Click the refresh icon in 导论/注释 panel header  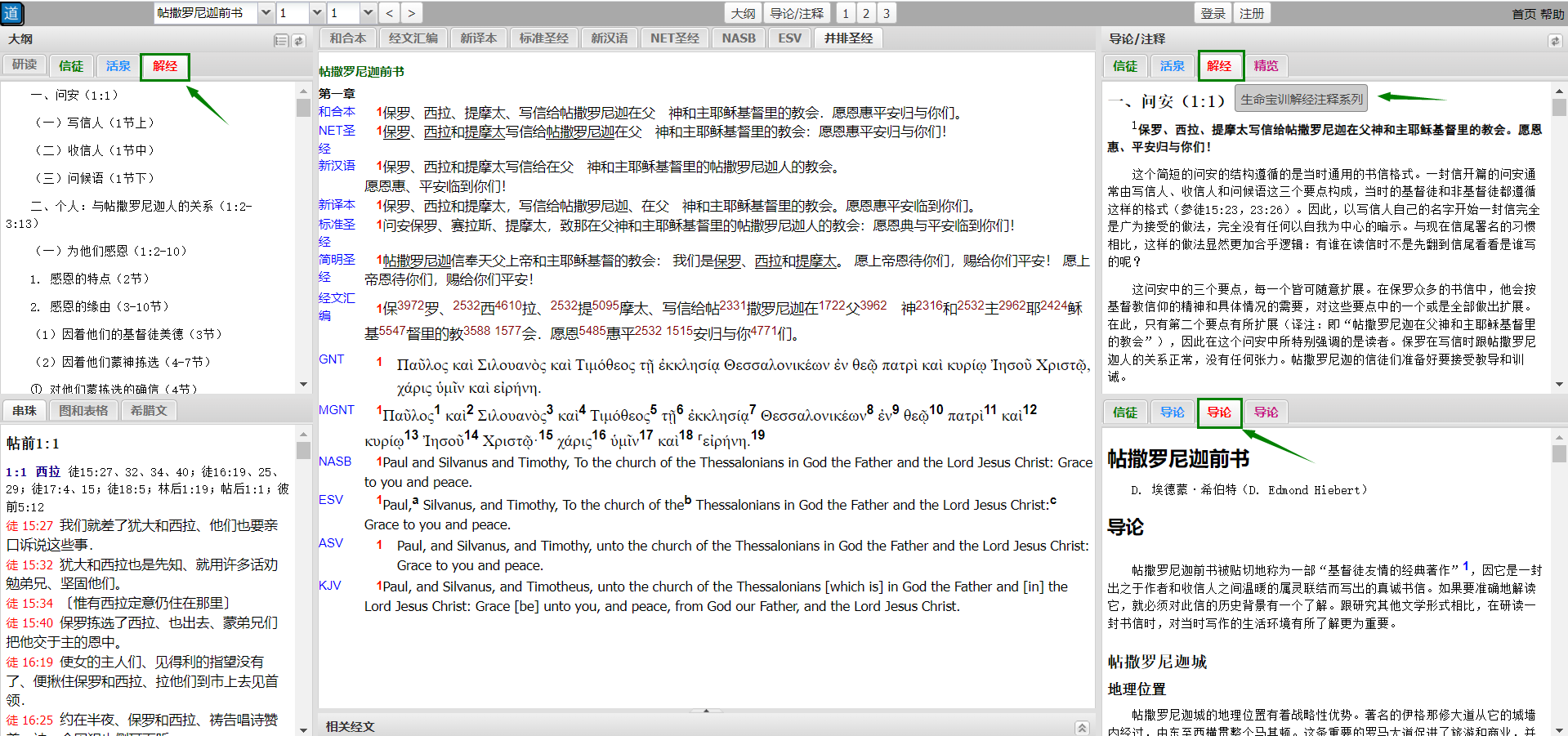(1554, 41)
